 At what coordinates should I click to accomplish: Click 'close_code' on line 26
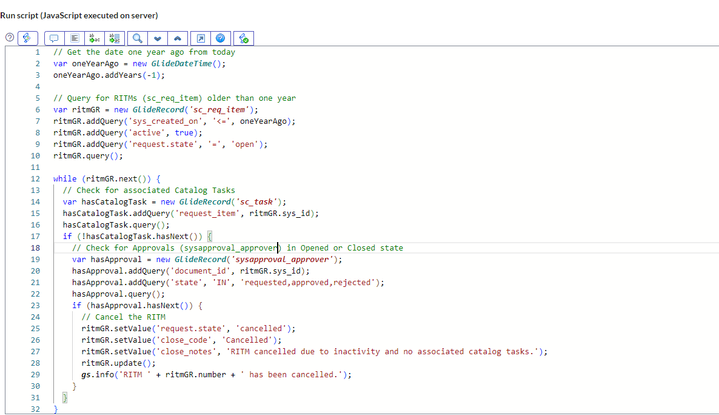coord(186,340)
